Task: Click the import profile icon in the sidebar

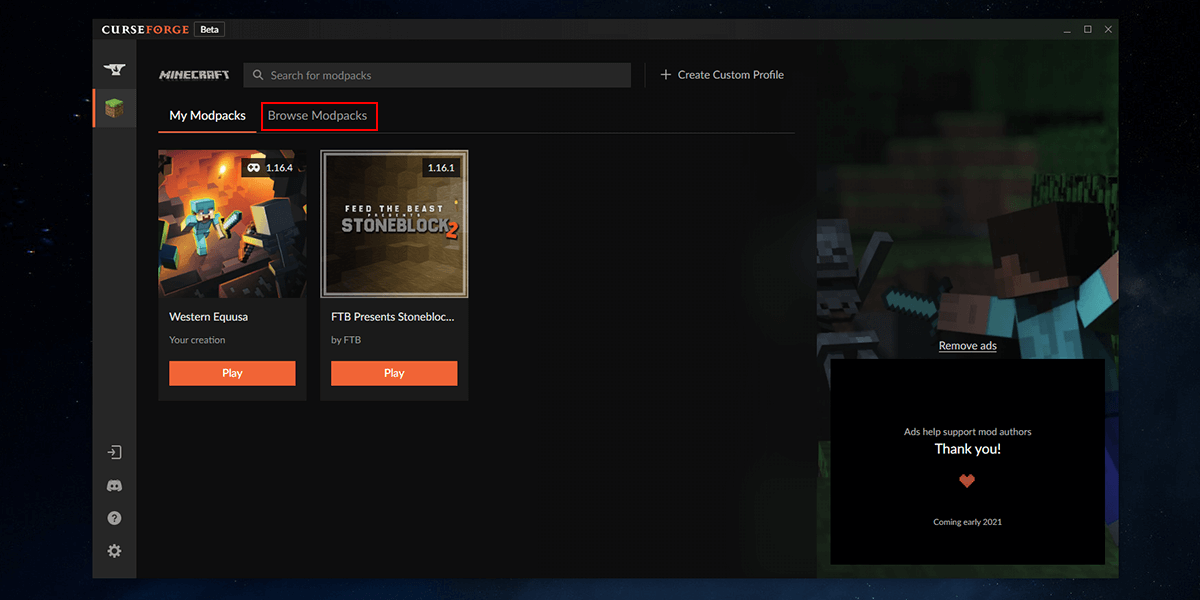Action: coord(114,451)
